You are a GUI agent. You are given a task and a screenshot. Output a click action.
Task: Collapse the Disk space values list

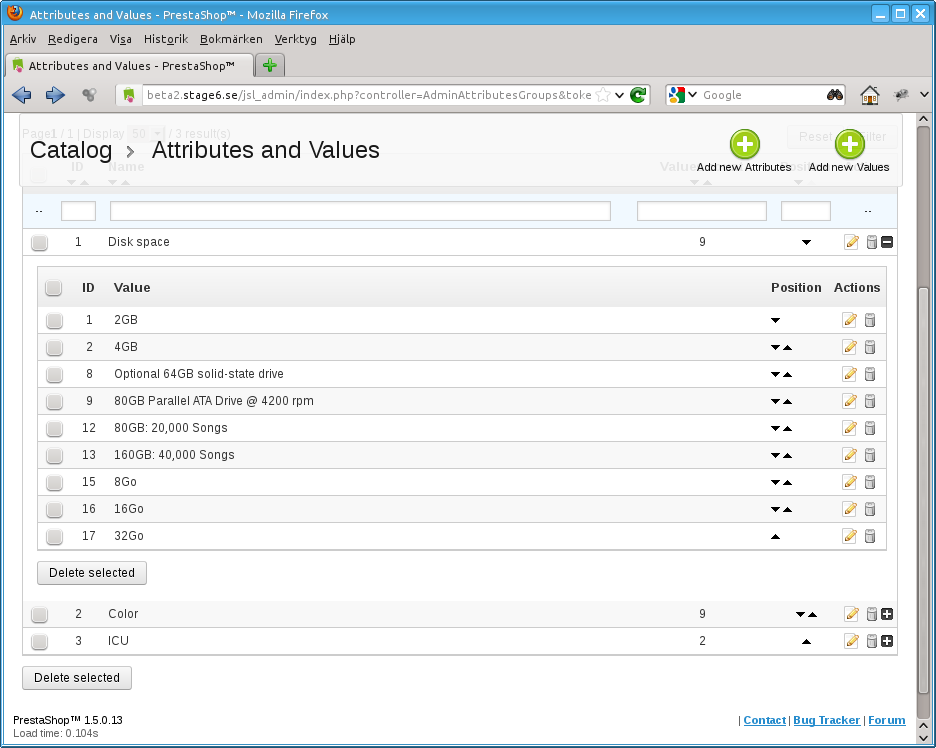[x=887, y=242]
